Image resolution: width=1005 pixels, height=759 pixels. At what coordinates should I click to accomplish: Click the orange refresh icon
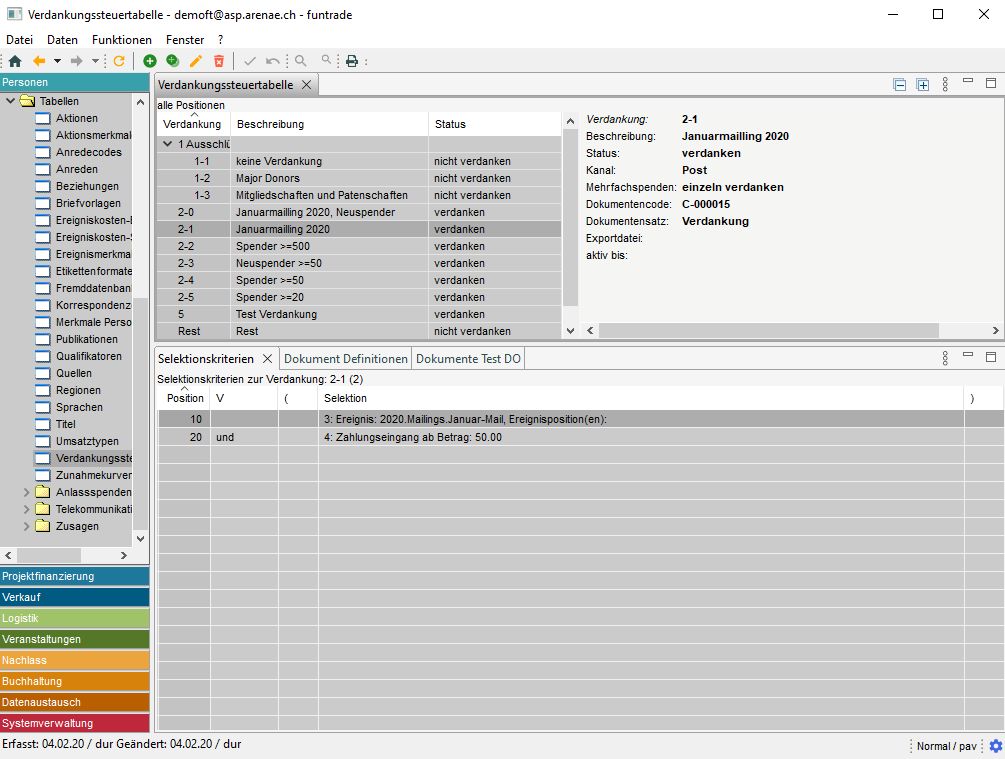coord(119,61)
